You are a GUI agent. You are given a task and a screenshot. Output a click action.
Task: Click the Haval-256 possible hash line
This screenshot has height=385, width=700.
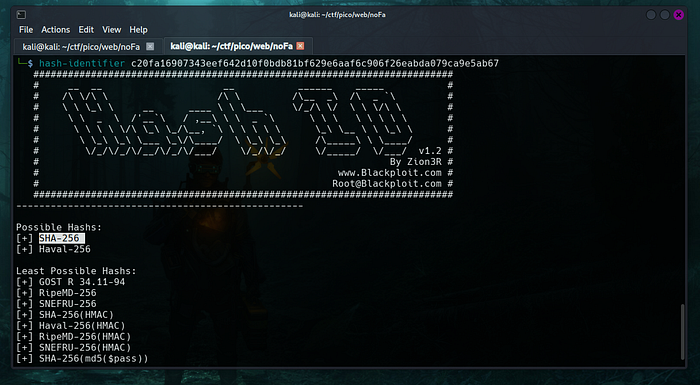coord(64,249)
